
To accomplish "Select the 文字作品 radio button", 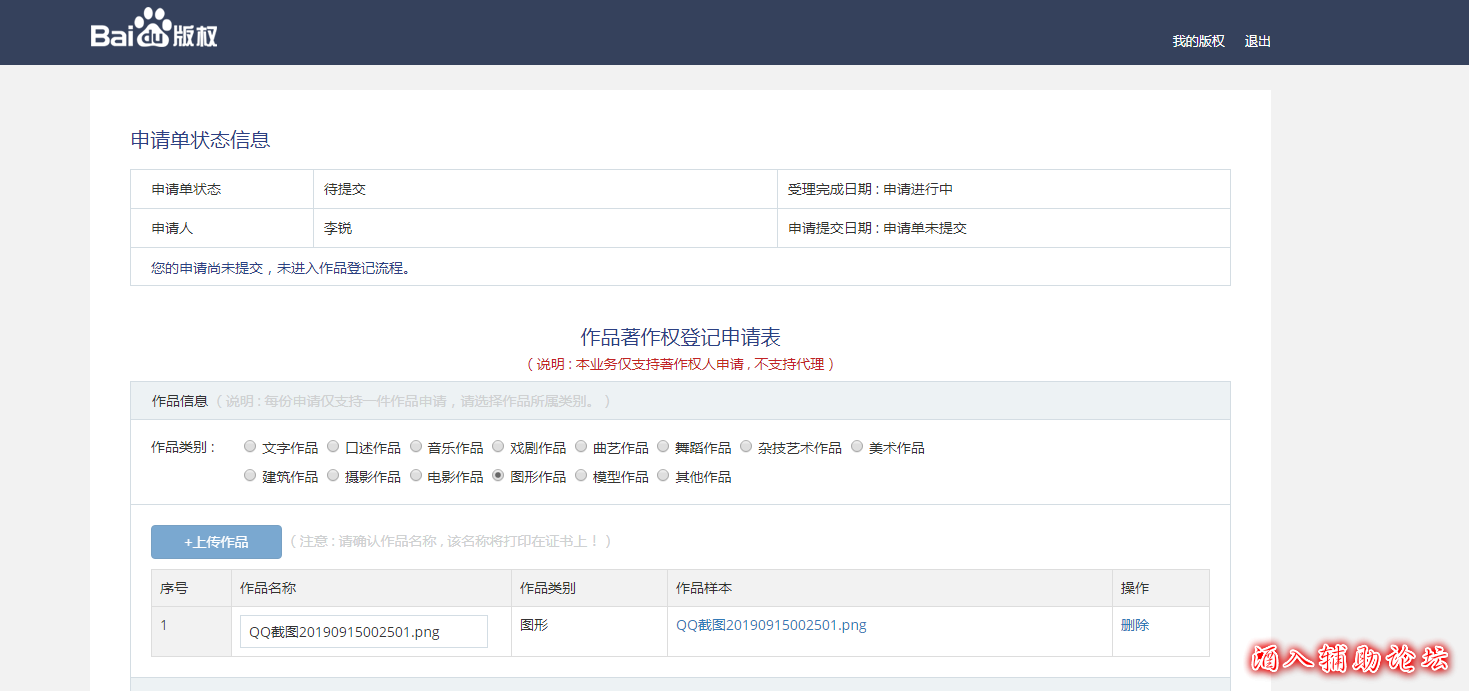I will pos(251,447).
